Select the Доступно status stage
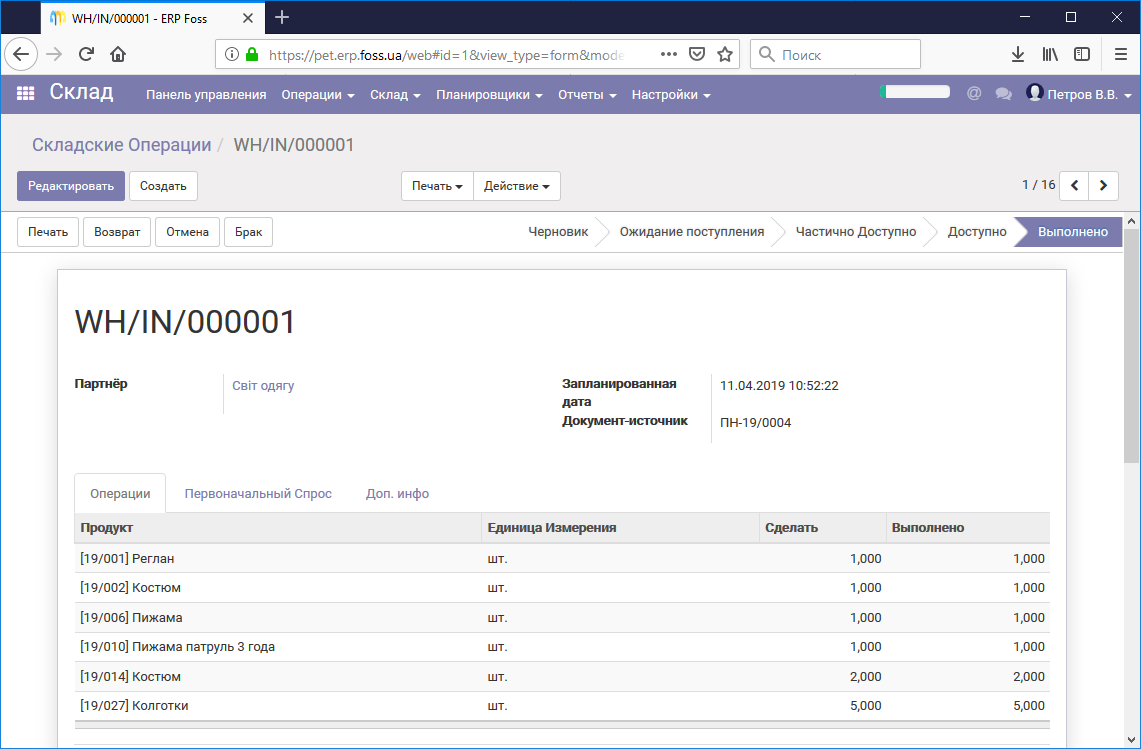 click(977, 231)
